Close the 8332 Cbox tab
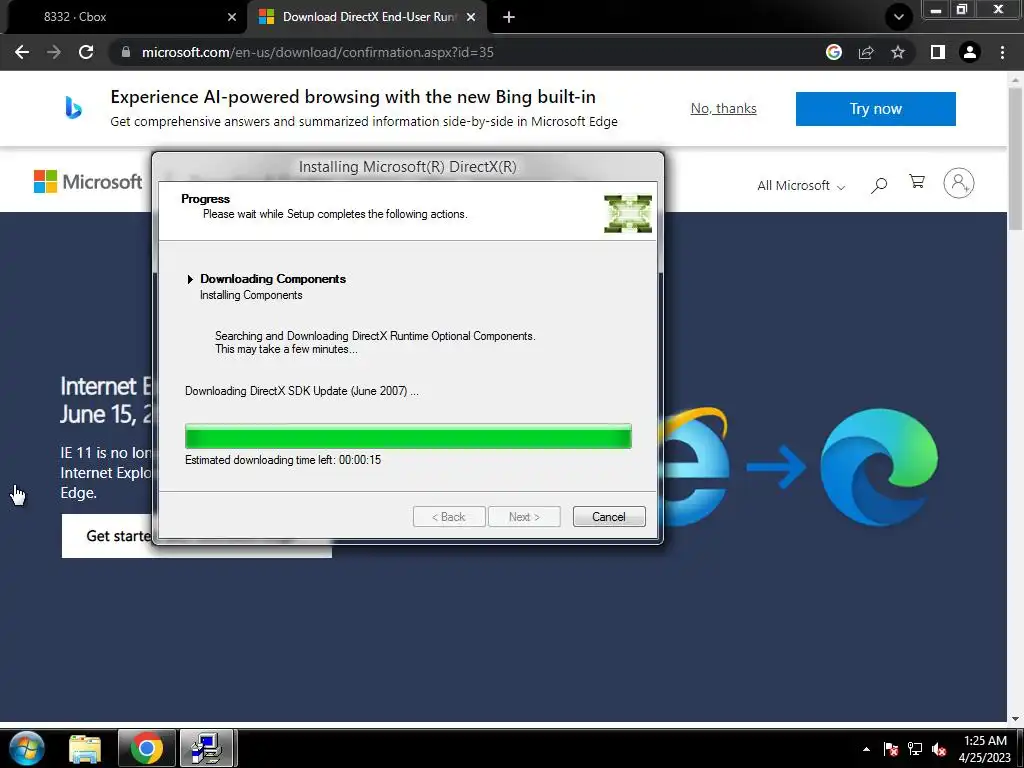1024x768 pixels. pyautogui.click(x=232, y=17)
